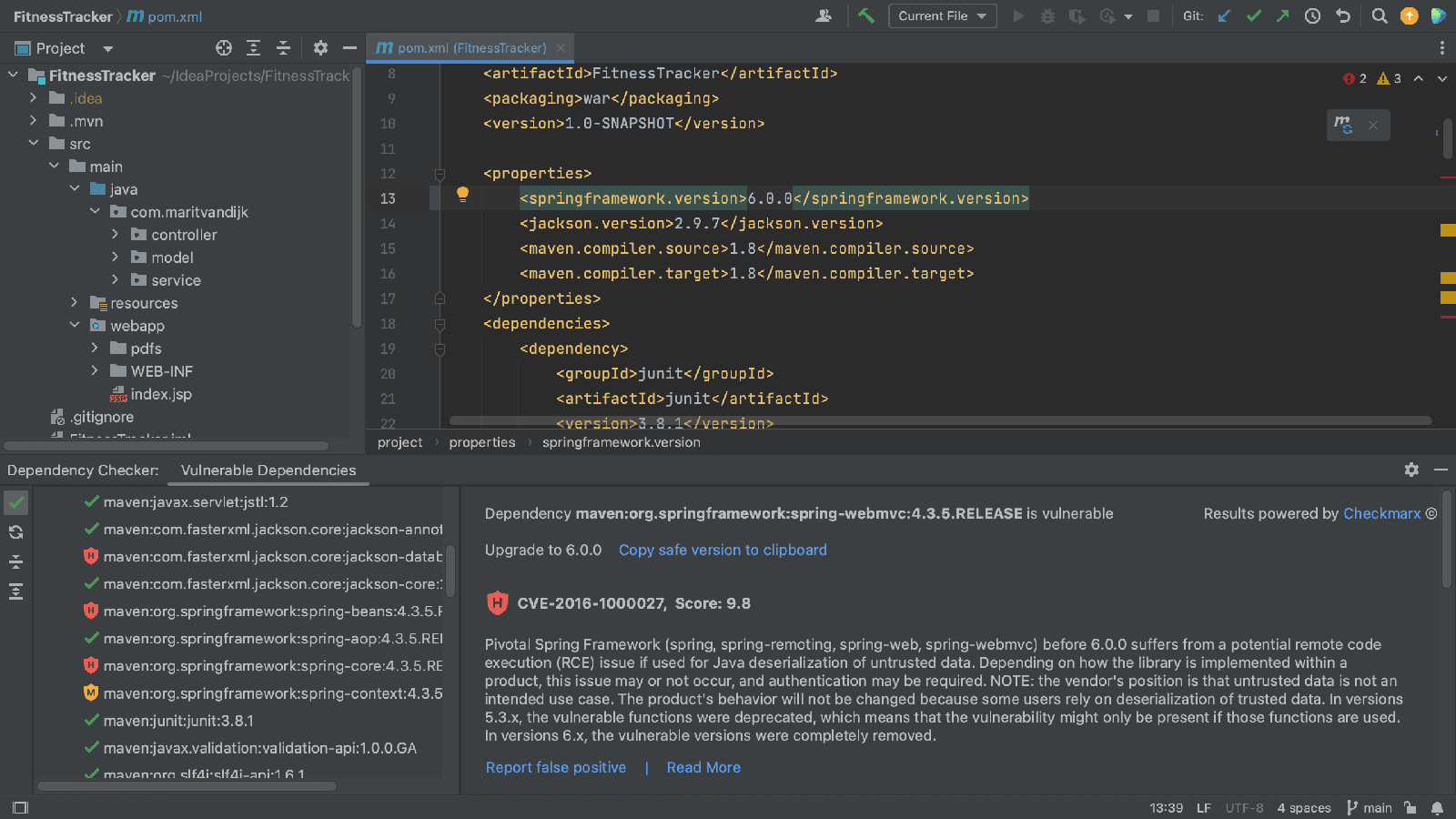1456x819 pixels.
Task: Toggle tool window bars icon in status bar
Action: (20, 807)
